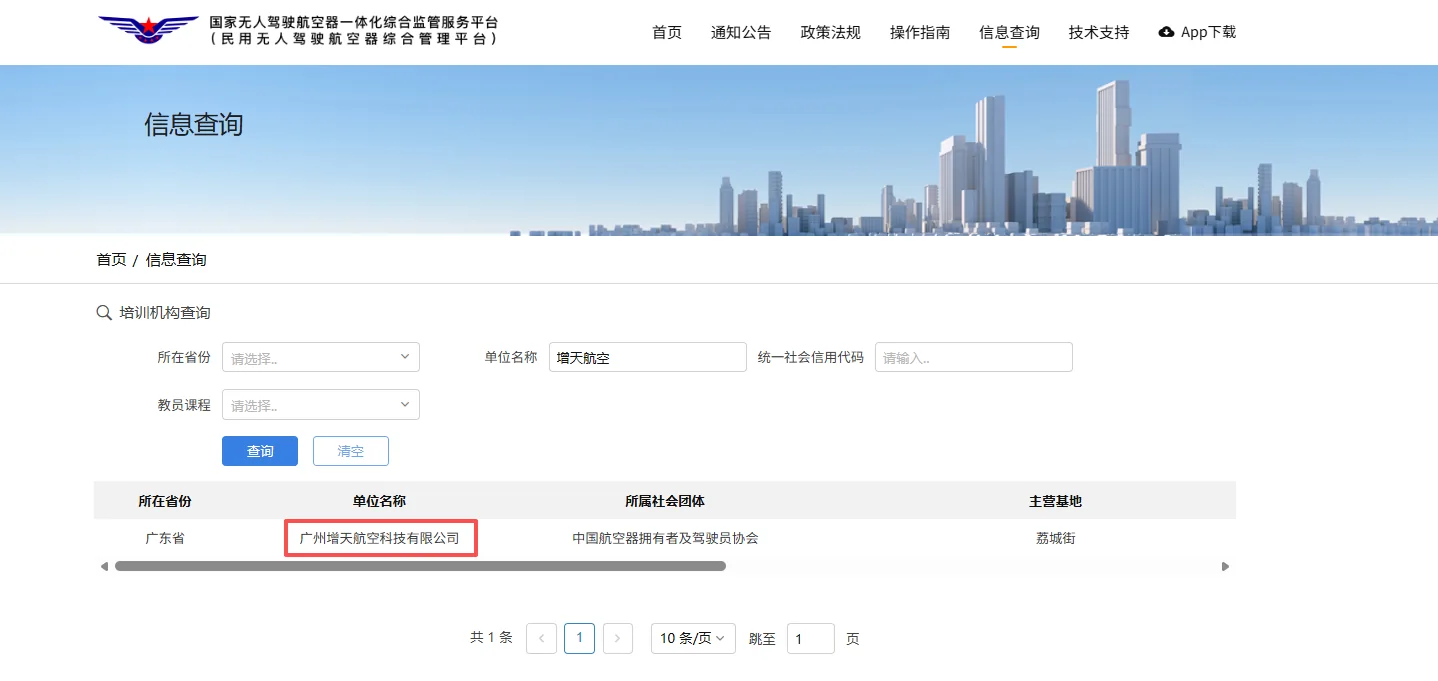
Task: Click the platform title text in header
Action: coord(354,31)
